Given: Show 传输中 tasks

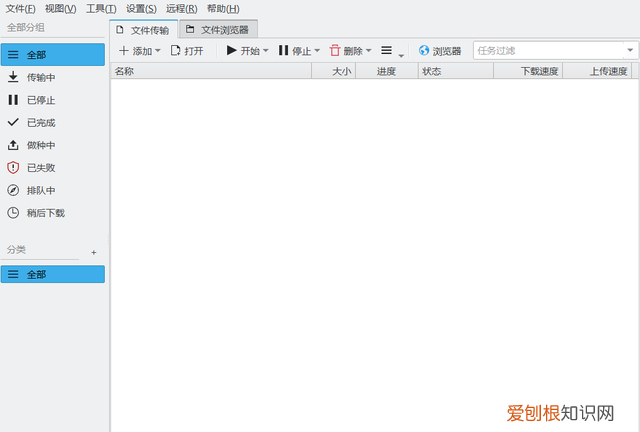Looking at the screenshot, I should [x=53, y=77].
